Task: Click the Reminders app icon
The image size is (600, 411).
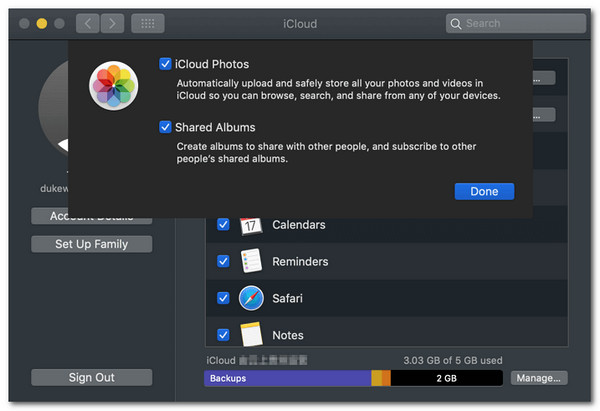Action: [251, 261]
